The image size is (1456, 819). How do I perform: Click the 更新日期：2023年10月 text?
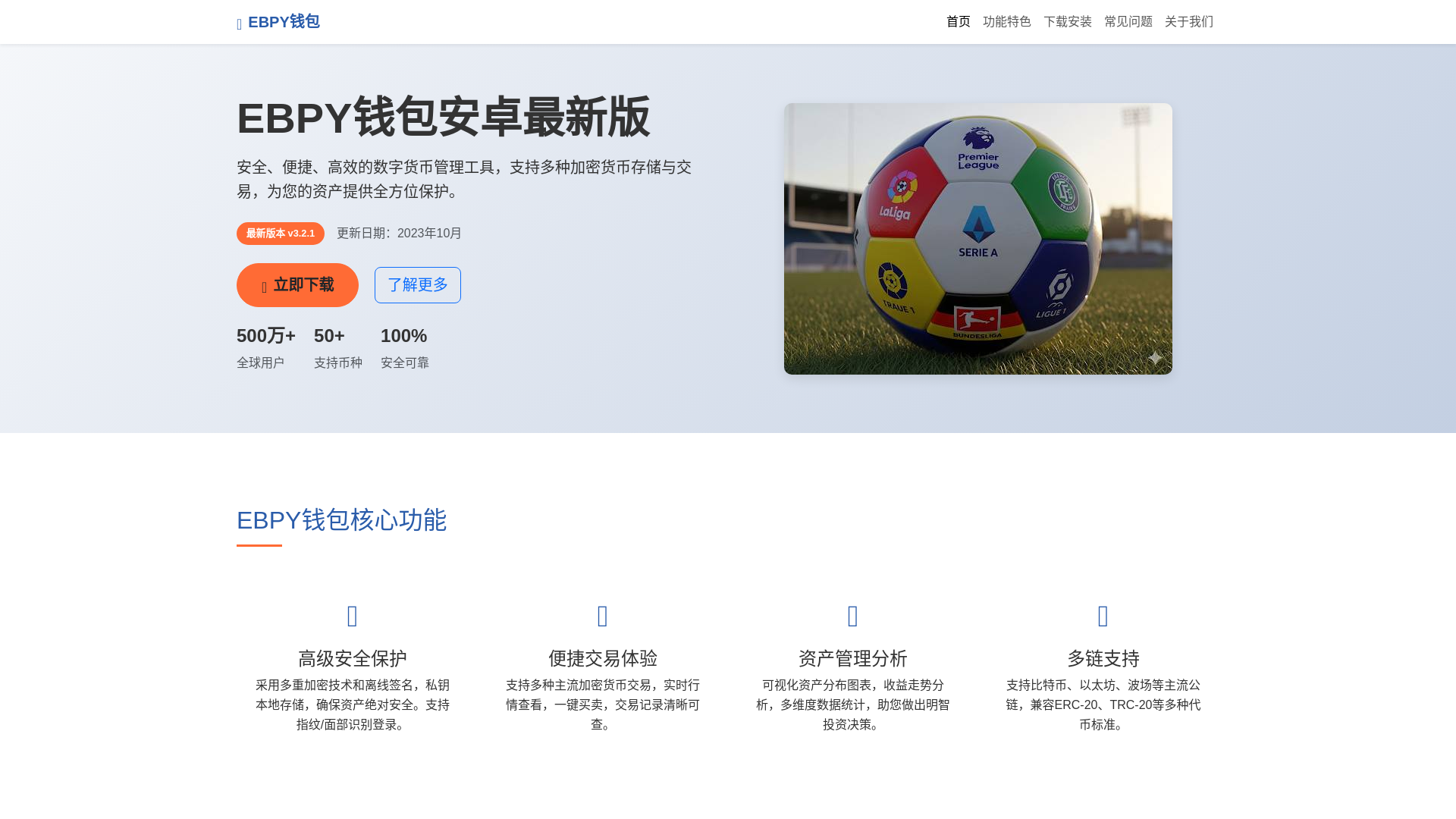[399, 234]
